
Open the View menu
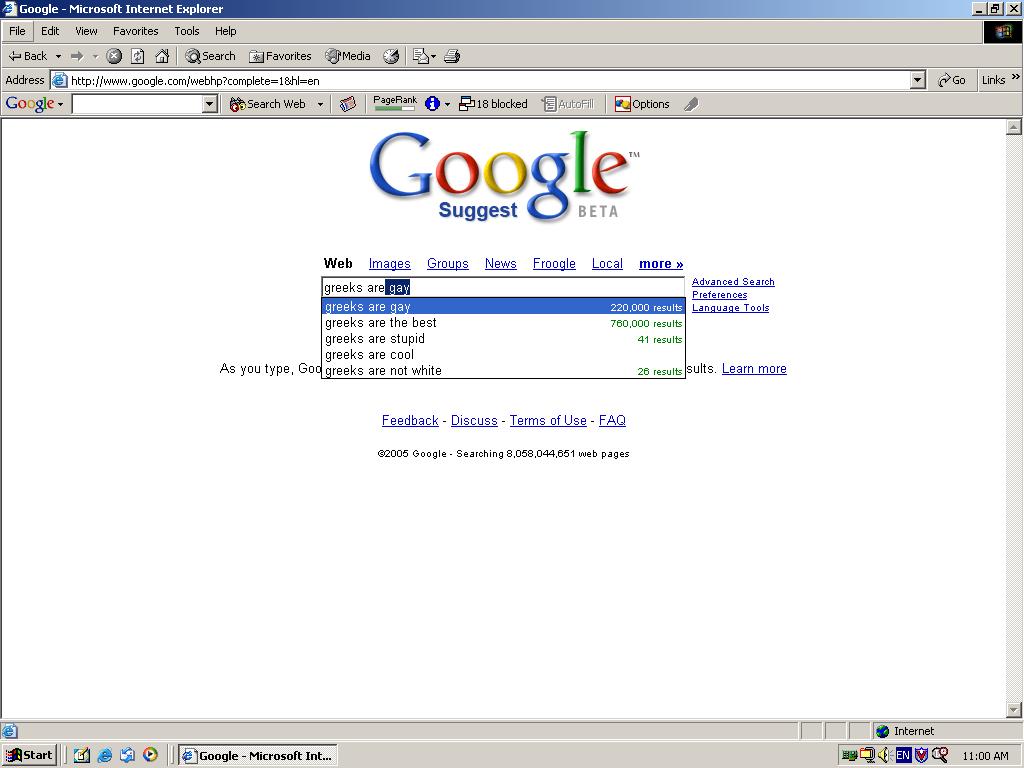86,31
